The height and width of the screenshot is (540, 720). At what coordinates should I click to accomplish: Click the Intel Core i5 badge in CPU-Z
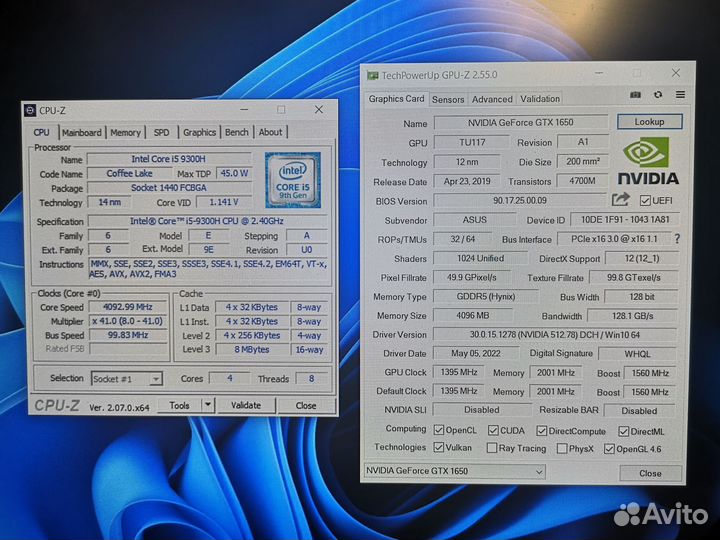[x=293, y=180]
